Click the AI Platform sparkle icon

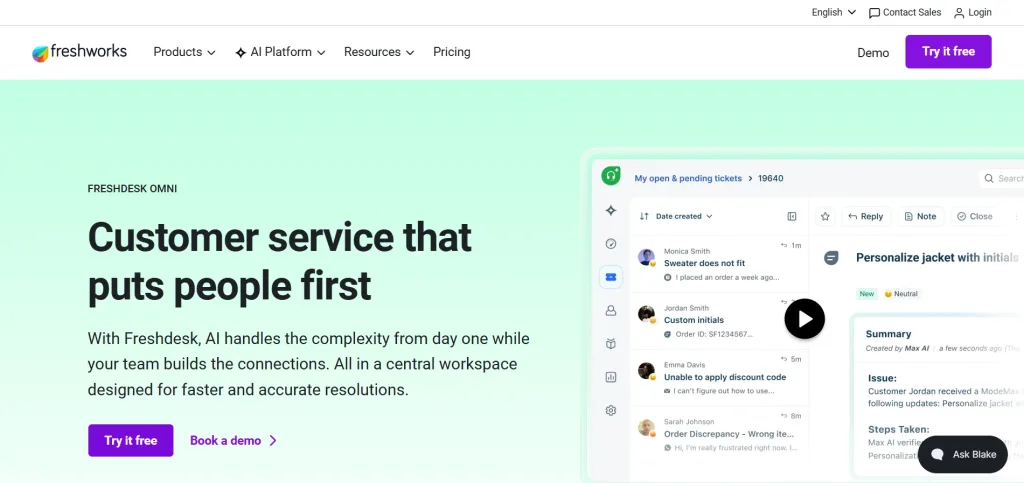240,52
